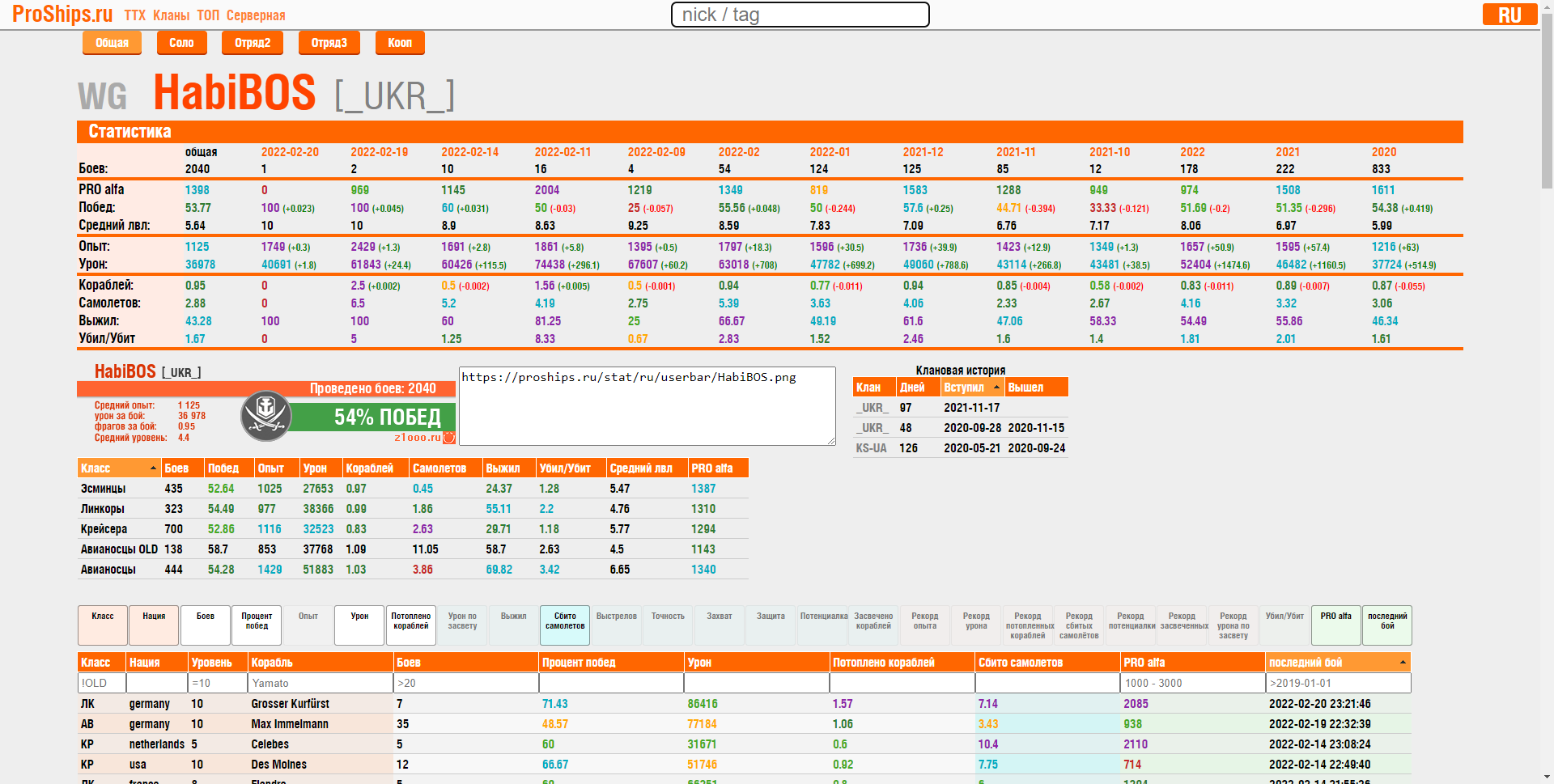Select the 2021-12 date column header
Viewport: 1554px width, 784px height.
pos(923,152)
